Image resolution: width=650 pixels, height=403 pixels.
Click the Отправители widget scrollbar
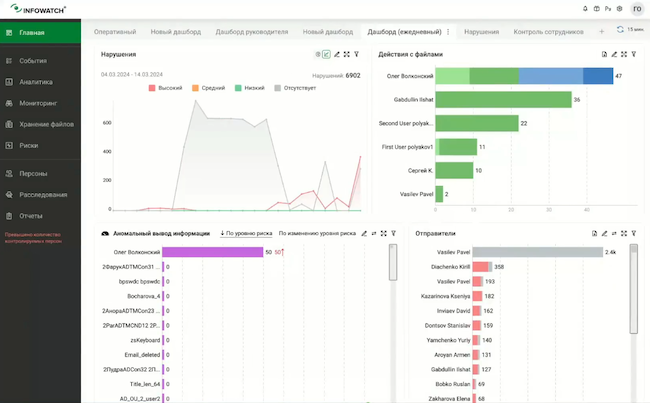(633, 289)
